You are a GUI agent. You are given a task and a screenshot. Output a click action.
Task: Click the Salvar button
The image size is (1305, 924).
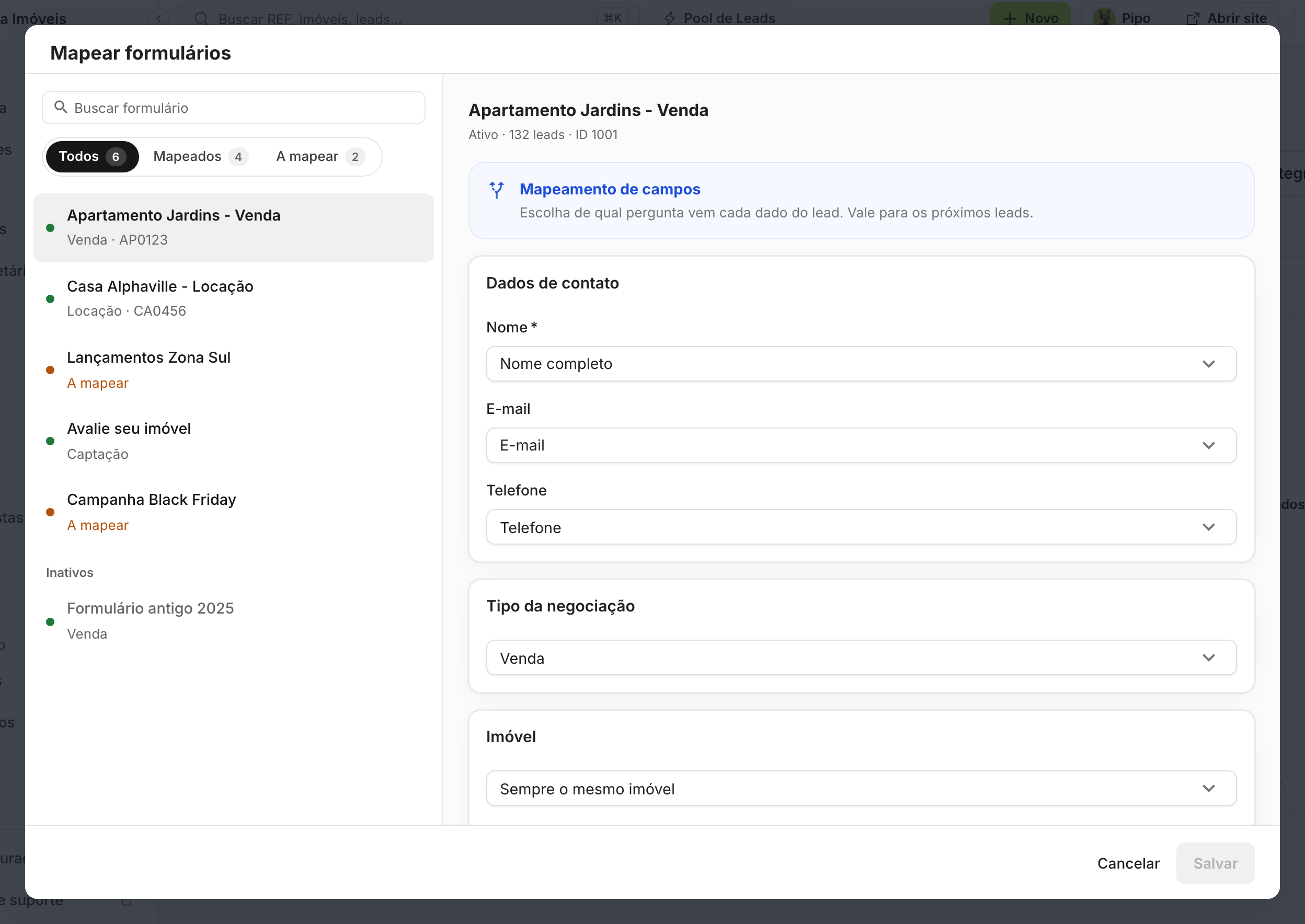[1215, 863]
